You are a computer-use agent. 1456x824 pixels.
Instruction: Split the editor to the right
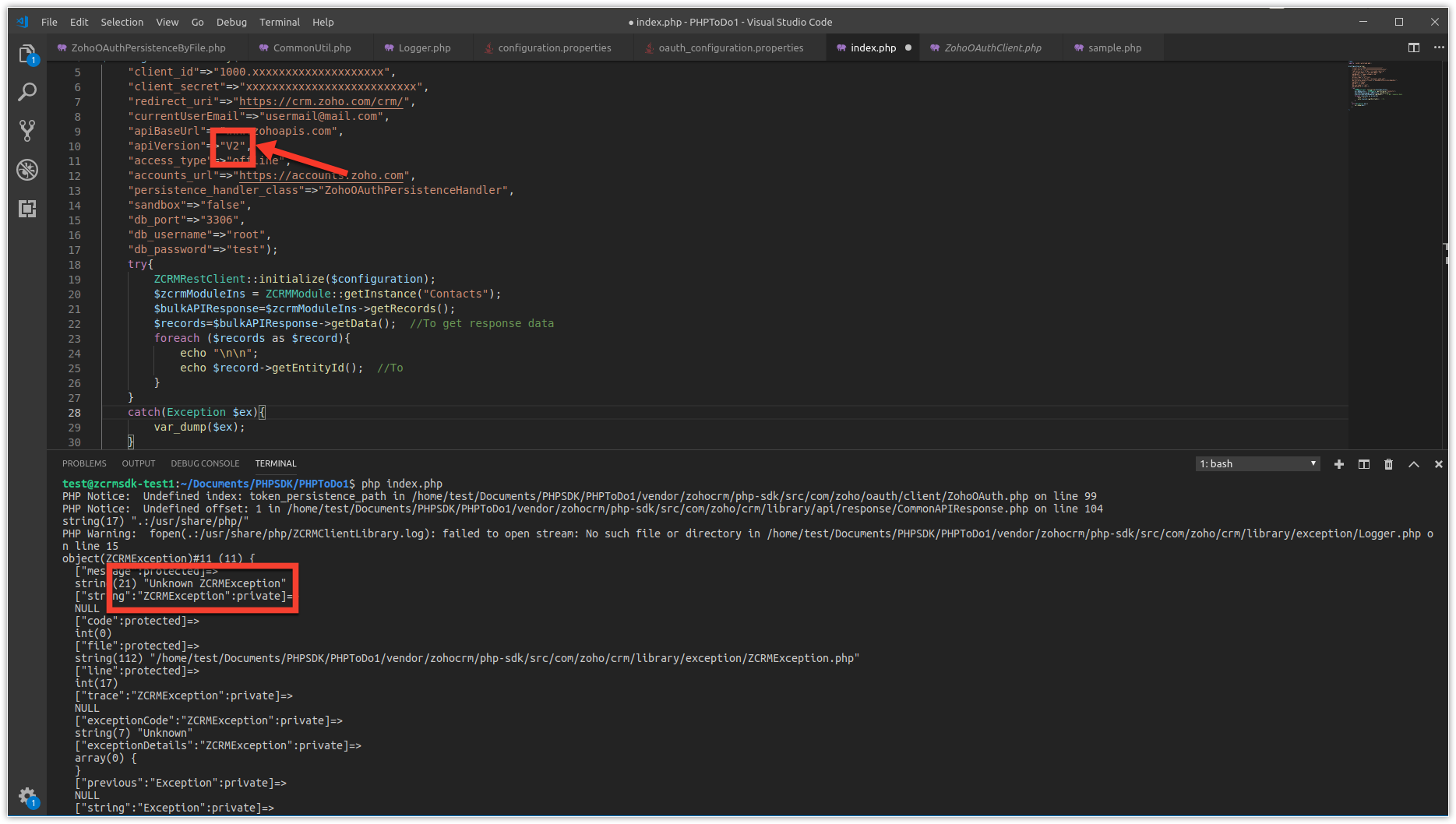tap(1414, 48)
